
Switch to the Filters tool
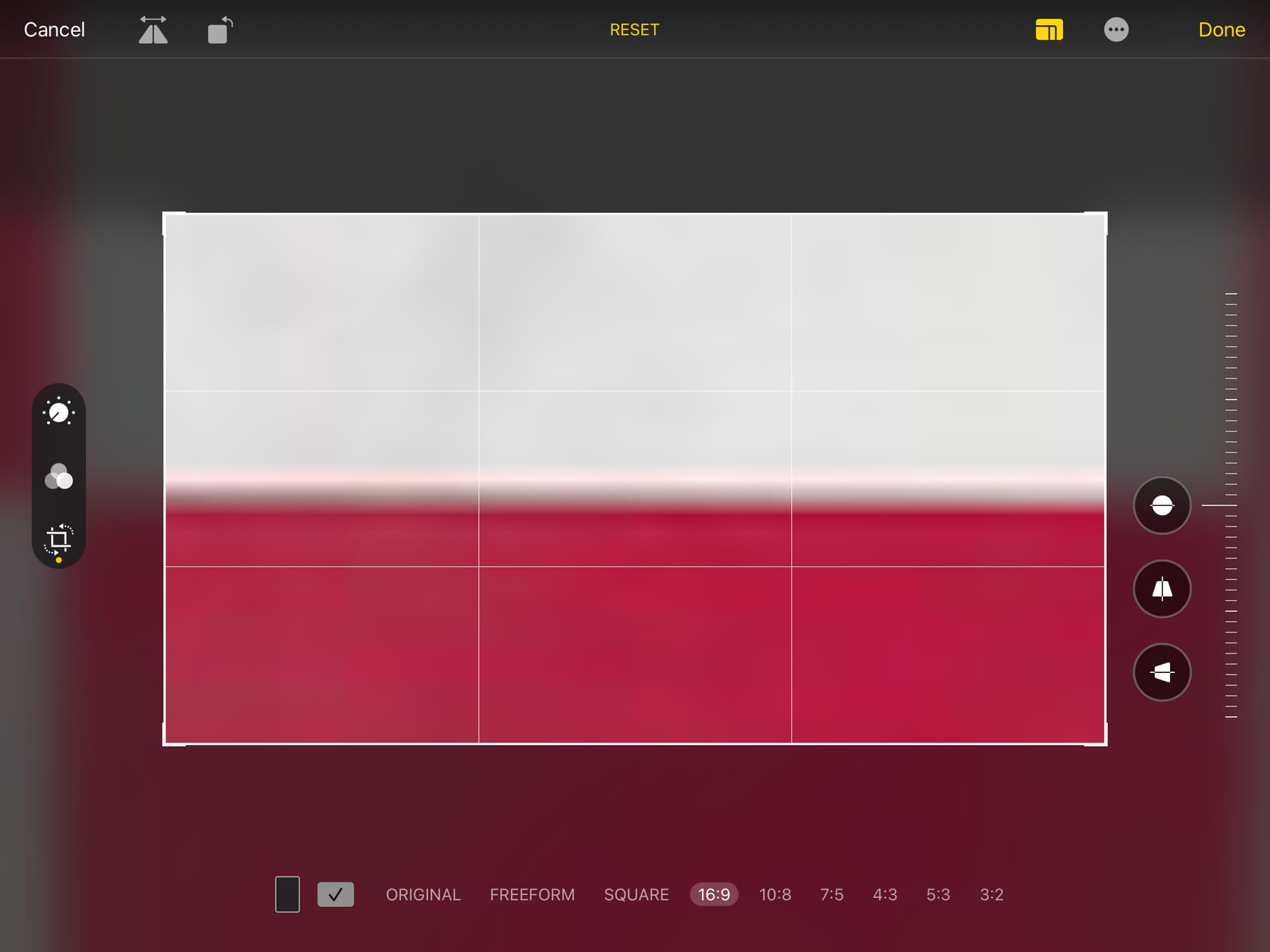59,476
